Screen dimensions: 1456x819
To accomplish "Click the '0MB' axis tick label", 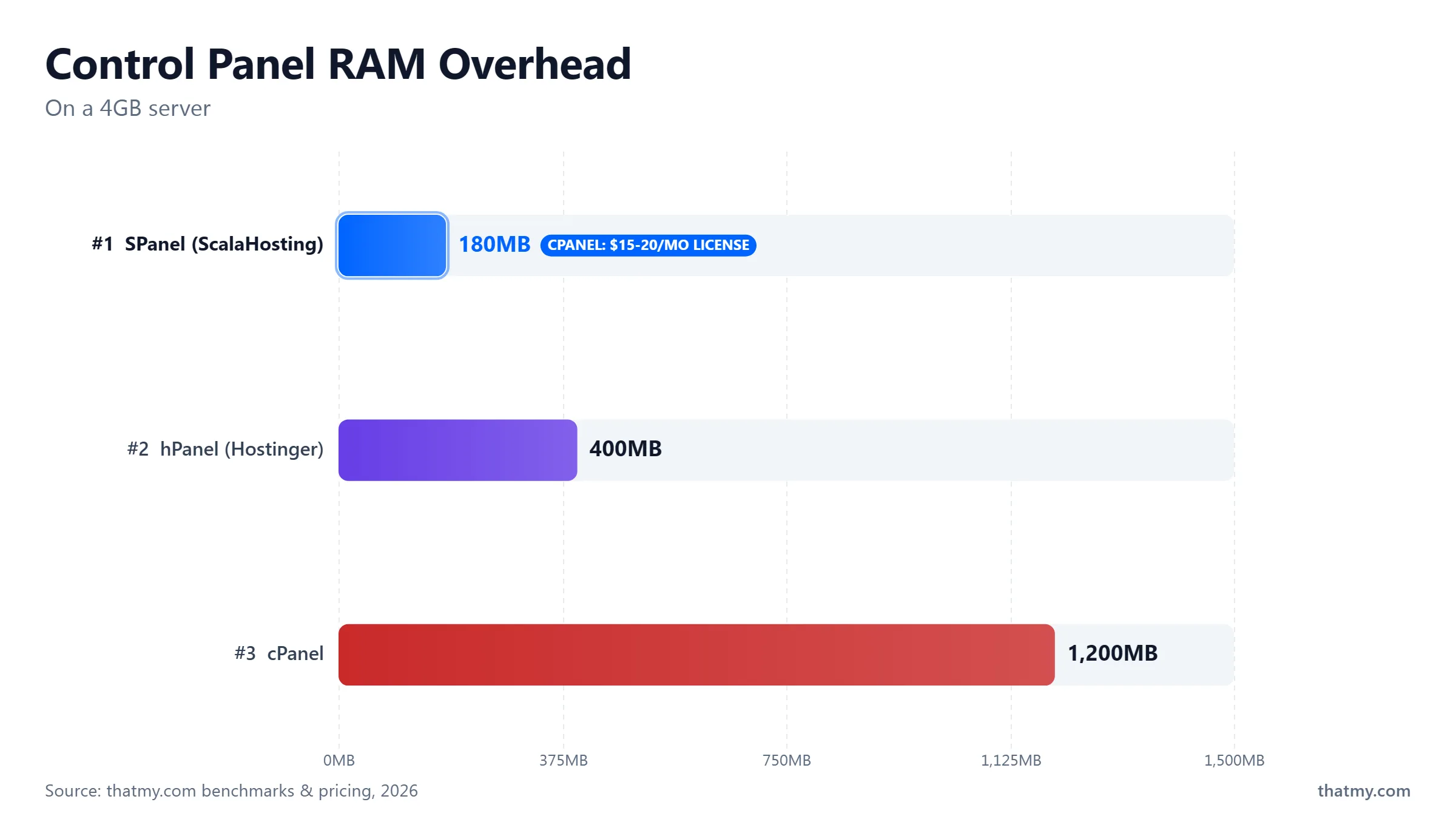I will [x=339, y=761].
